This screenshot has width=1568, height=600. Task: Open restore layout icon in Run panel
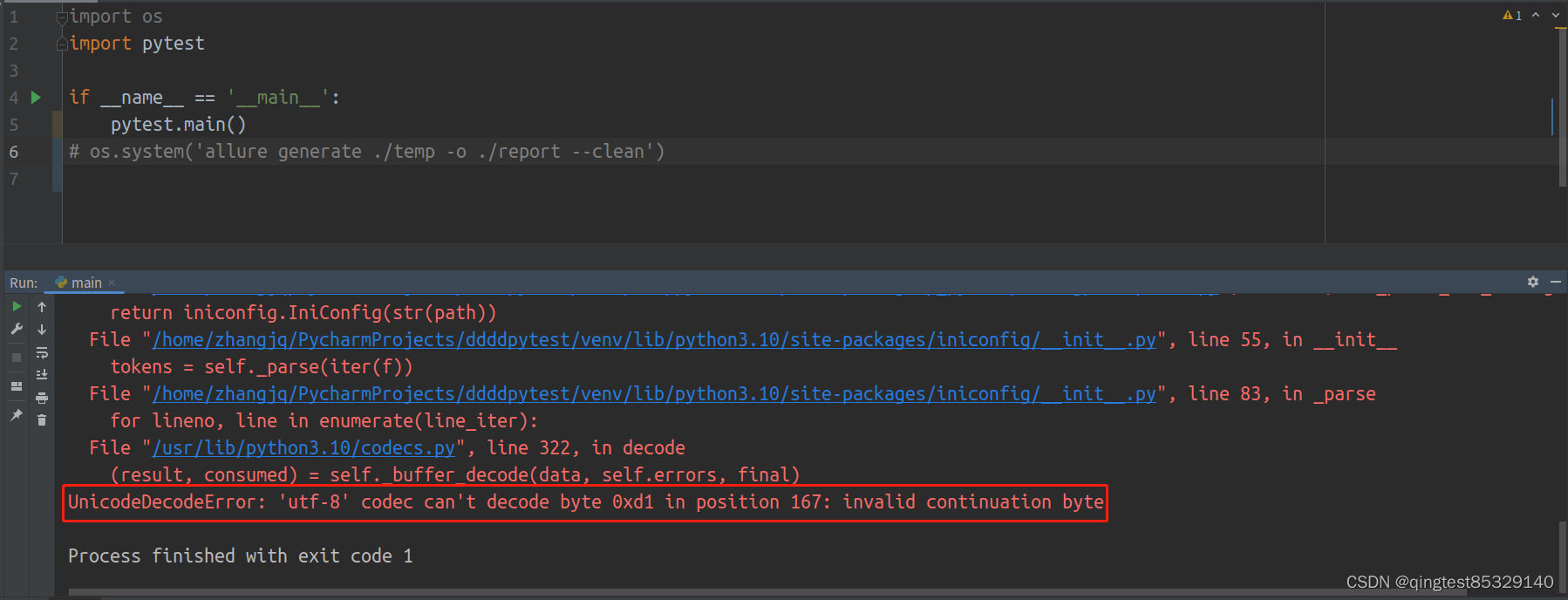[17, 385]
